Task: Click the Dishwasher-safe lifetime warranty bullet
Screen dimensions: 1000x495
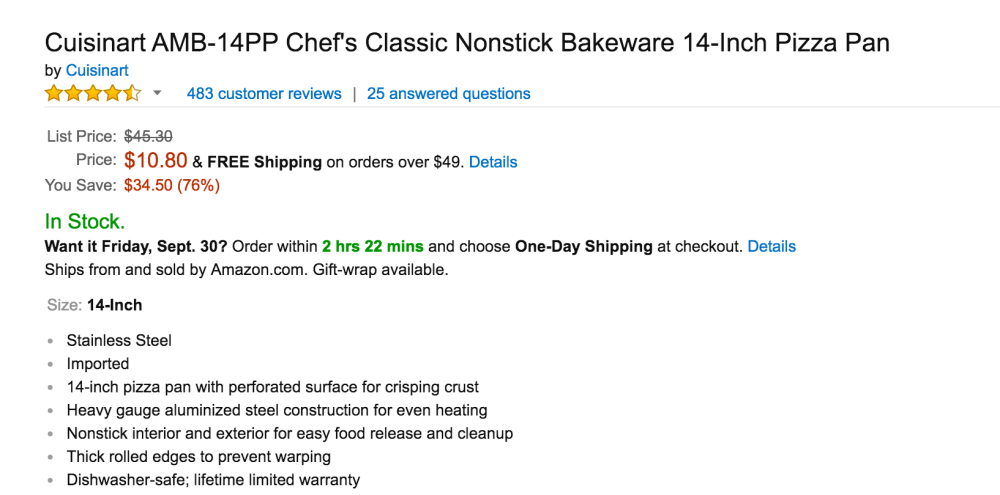Action: click(213, 480)
